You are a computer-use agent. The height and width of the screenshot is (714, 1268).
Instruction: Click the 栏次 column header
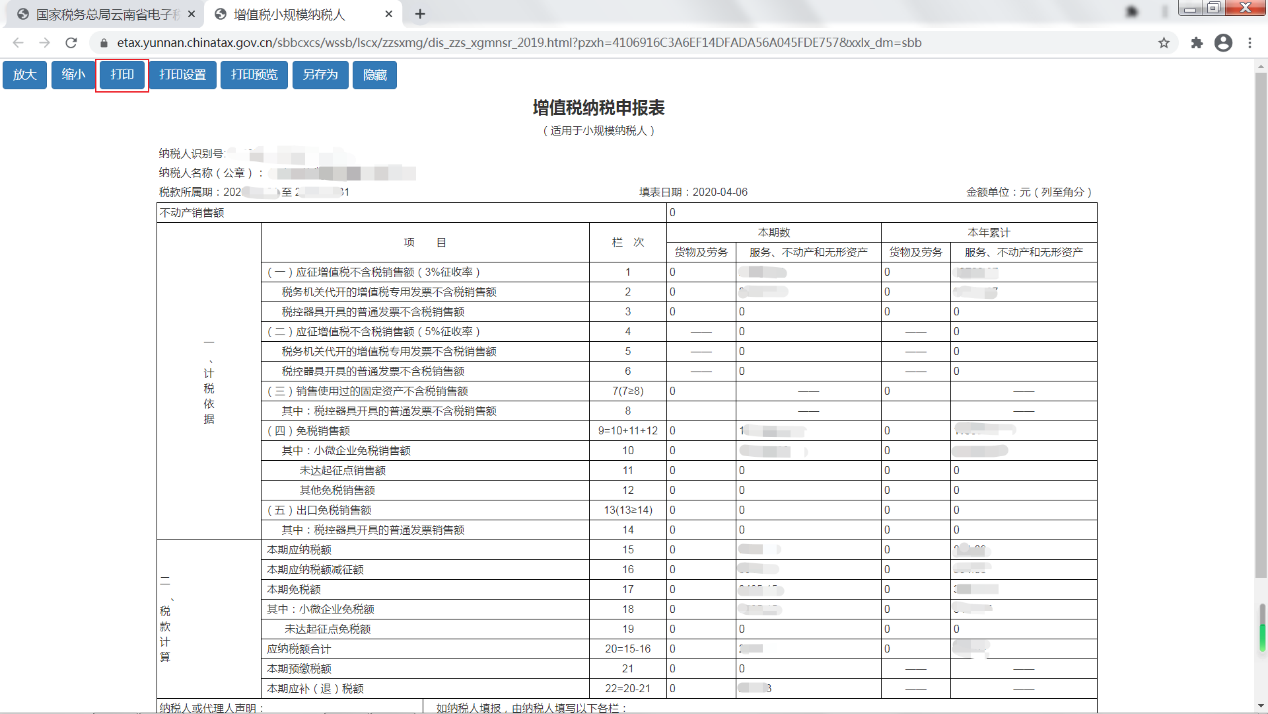point(628,243)
